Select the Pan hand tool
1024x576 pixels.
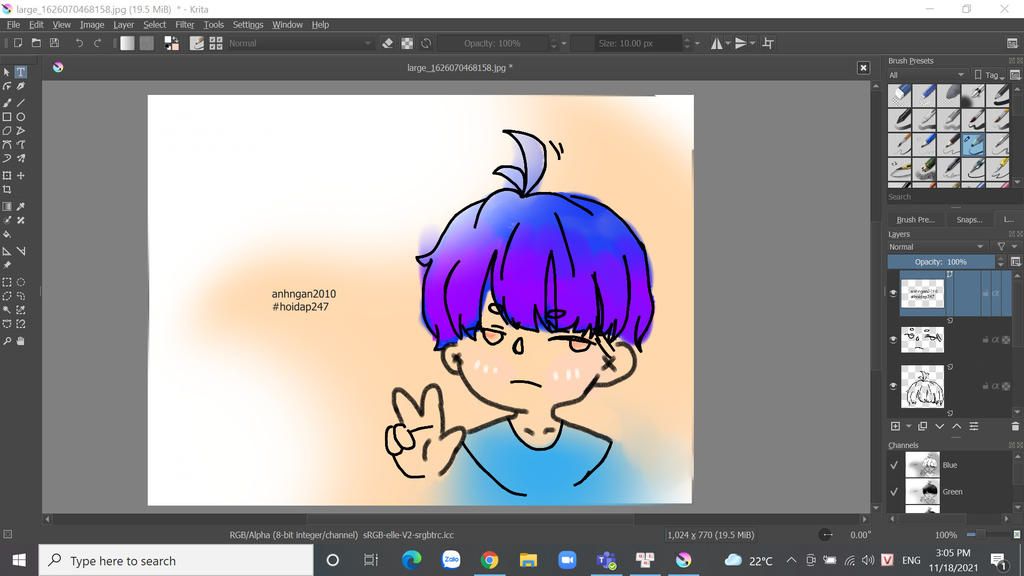tap(21, 341)
